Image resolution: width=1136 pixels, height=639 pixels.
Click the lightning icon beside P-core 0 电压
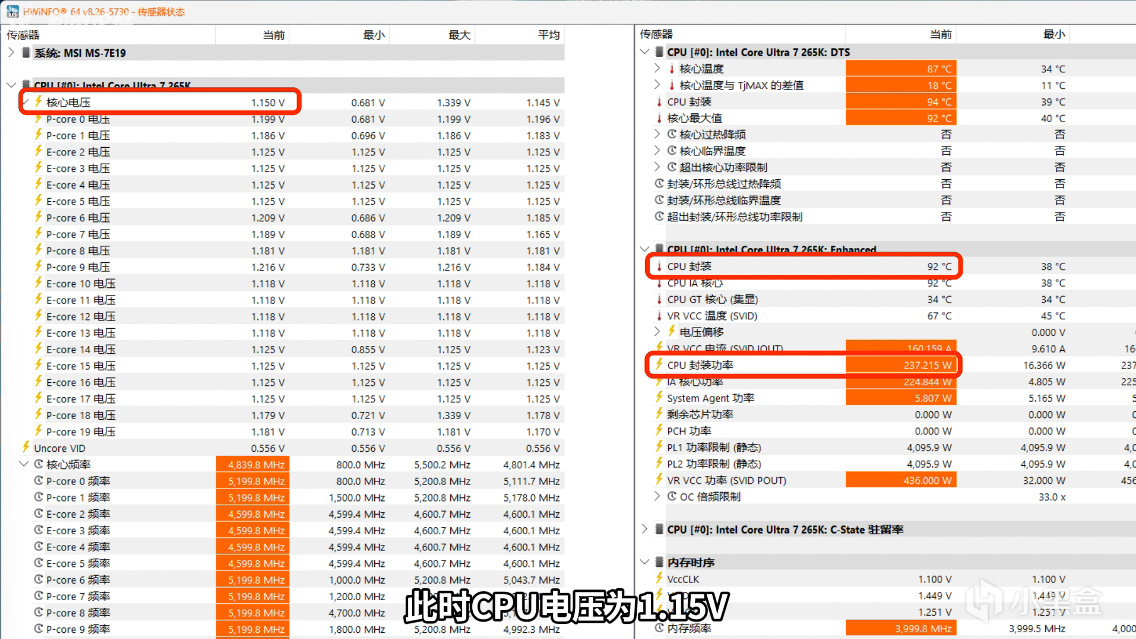(x=38, y=119)
